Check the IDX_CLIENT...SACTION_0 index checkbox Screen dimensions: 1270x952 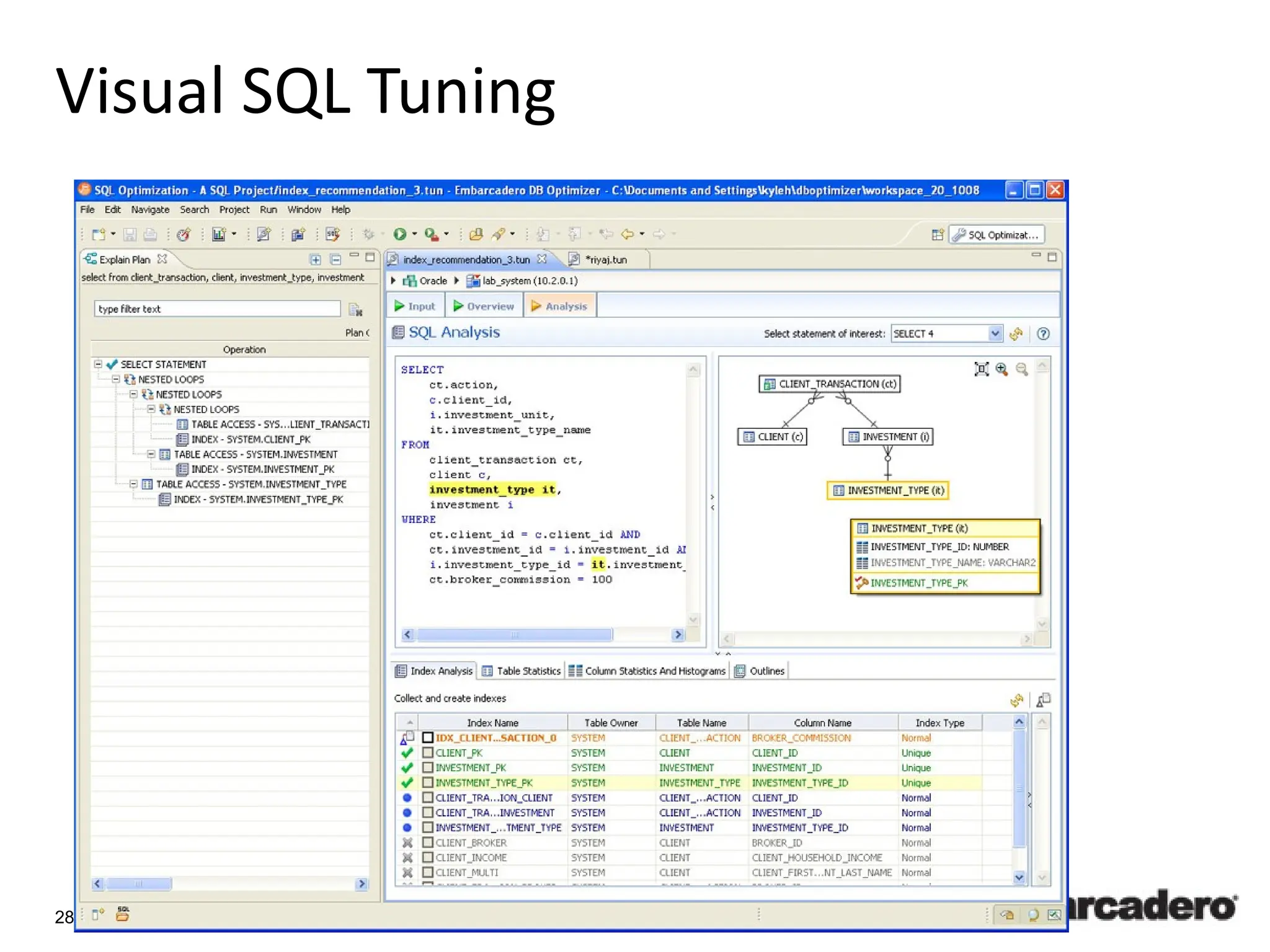[x=428, y=738]
